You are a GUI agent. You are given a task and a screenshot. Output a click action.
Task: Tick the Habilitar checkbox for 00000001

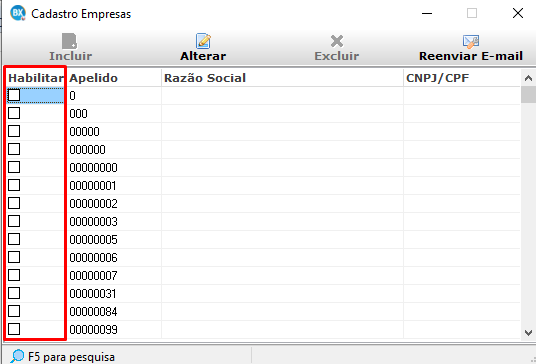click(14, 185)
